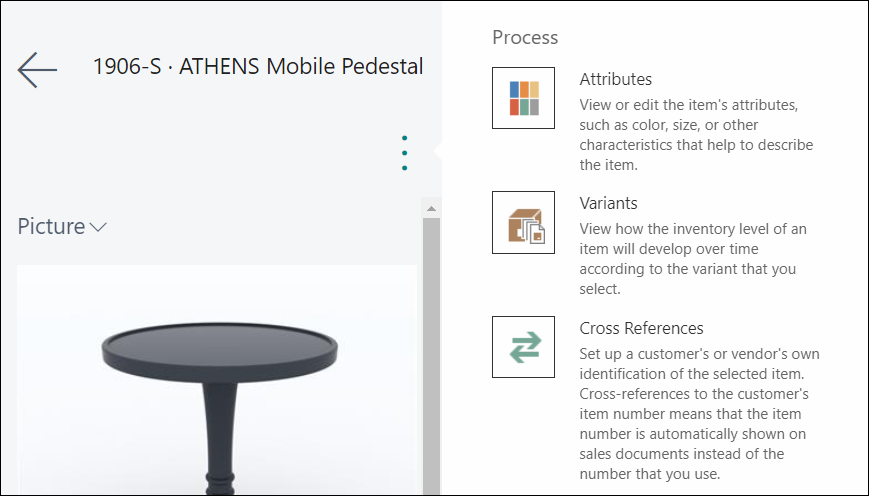Click the Picture heading text

51,227
